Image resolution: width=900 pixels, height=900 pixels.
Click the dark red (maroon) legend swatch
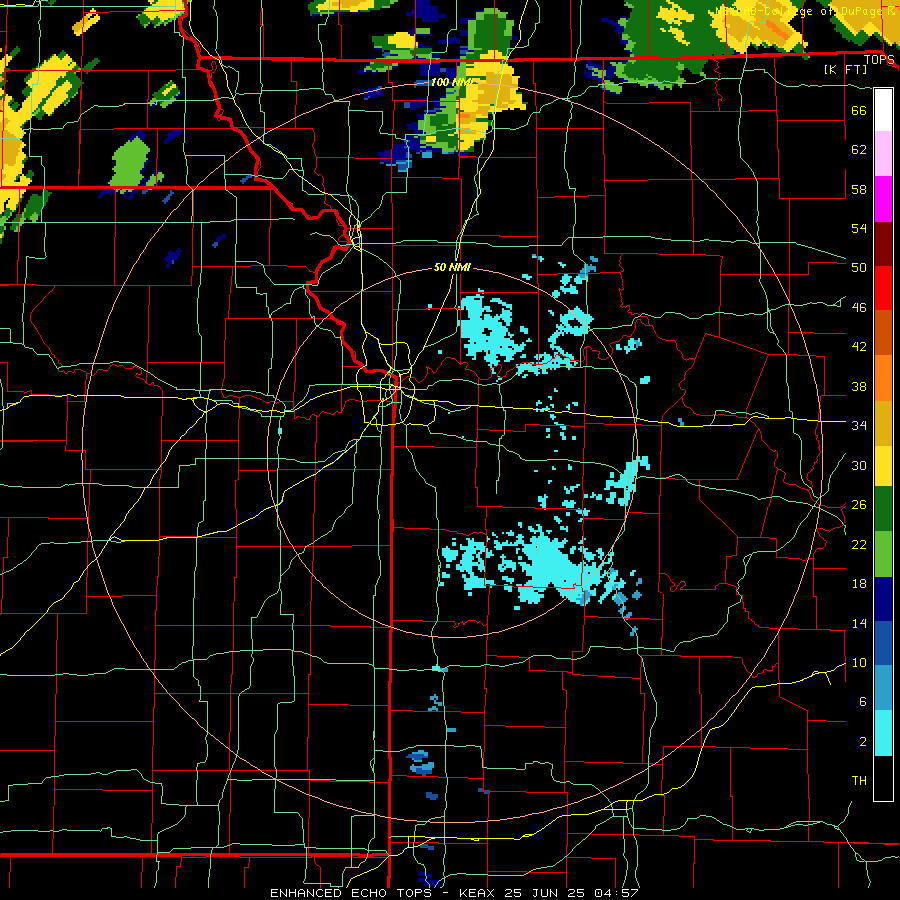[883, 243]
